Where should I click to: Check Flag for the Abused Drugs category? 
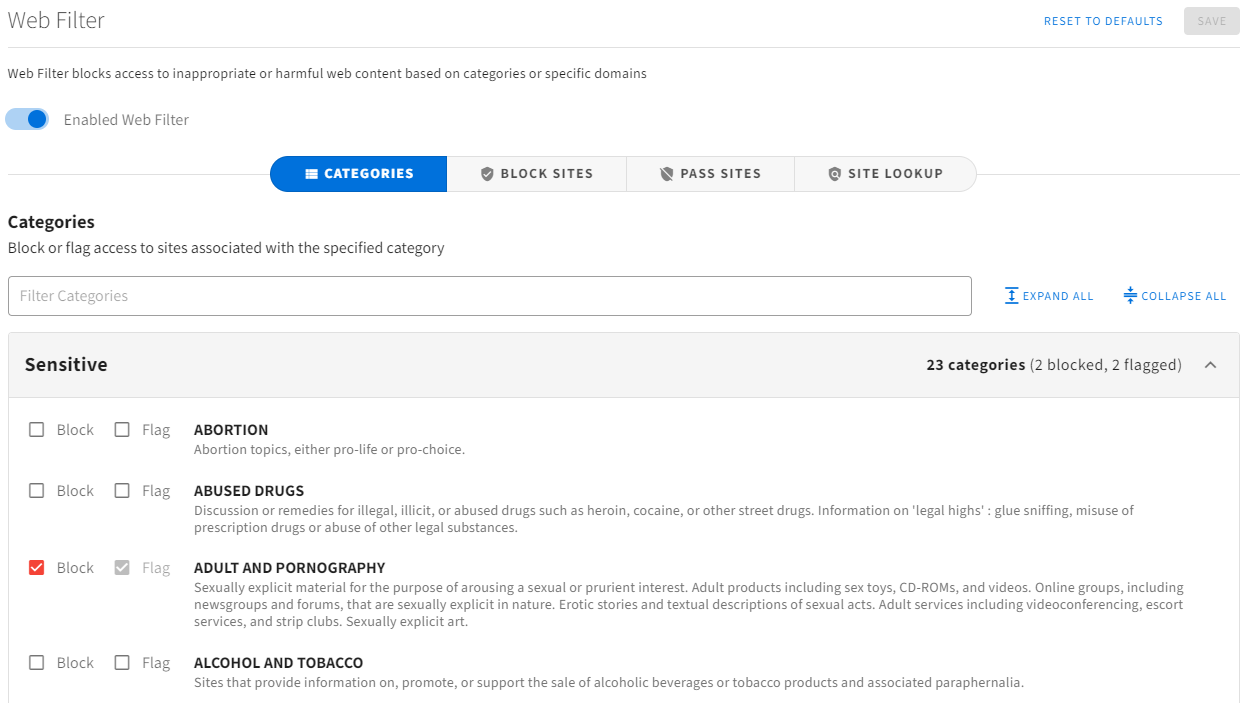pos(122,491)
